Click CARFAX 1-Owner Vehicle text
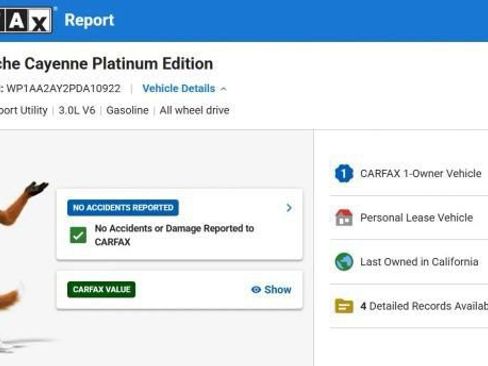The width and height of the screenshot is (488, 366). 421,173
